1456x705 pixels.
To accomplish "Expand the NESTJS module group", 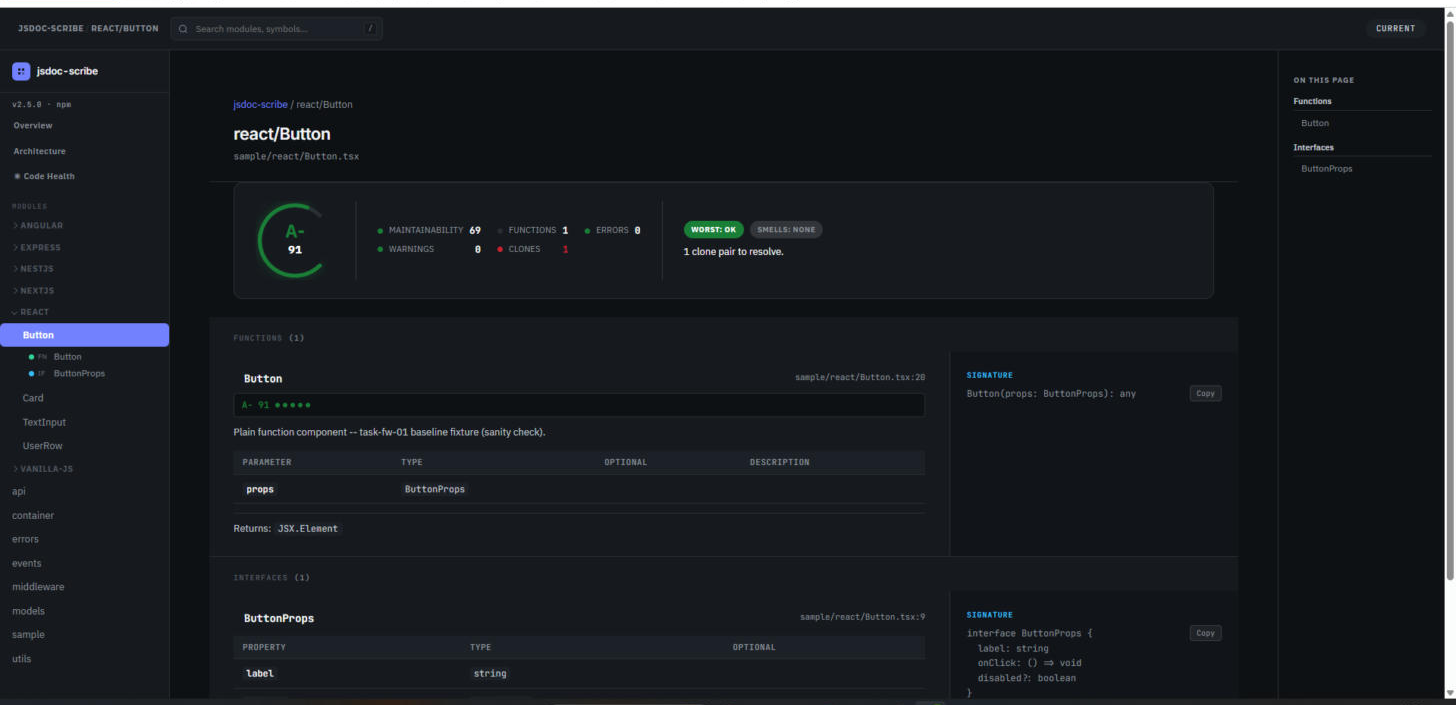I will pos(33,269).
